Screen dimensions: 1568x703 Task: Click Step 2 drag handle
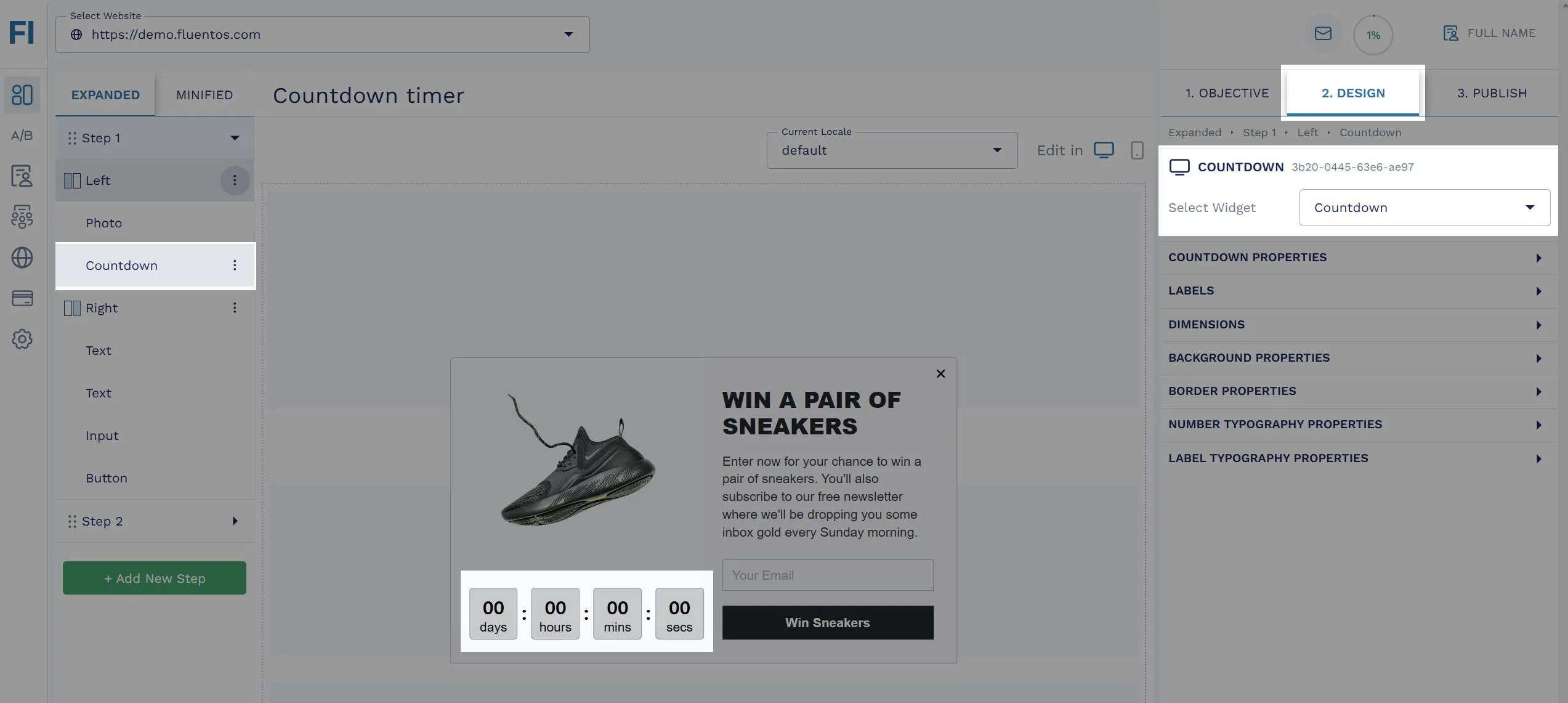[72, 521]
